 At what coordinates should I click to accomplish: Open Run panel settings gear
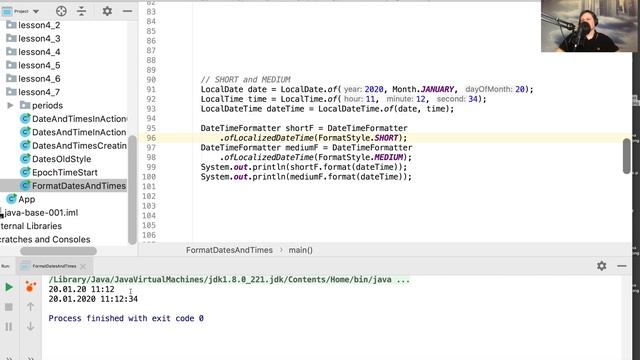pyautogui.click(x=601, y=266)
